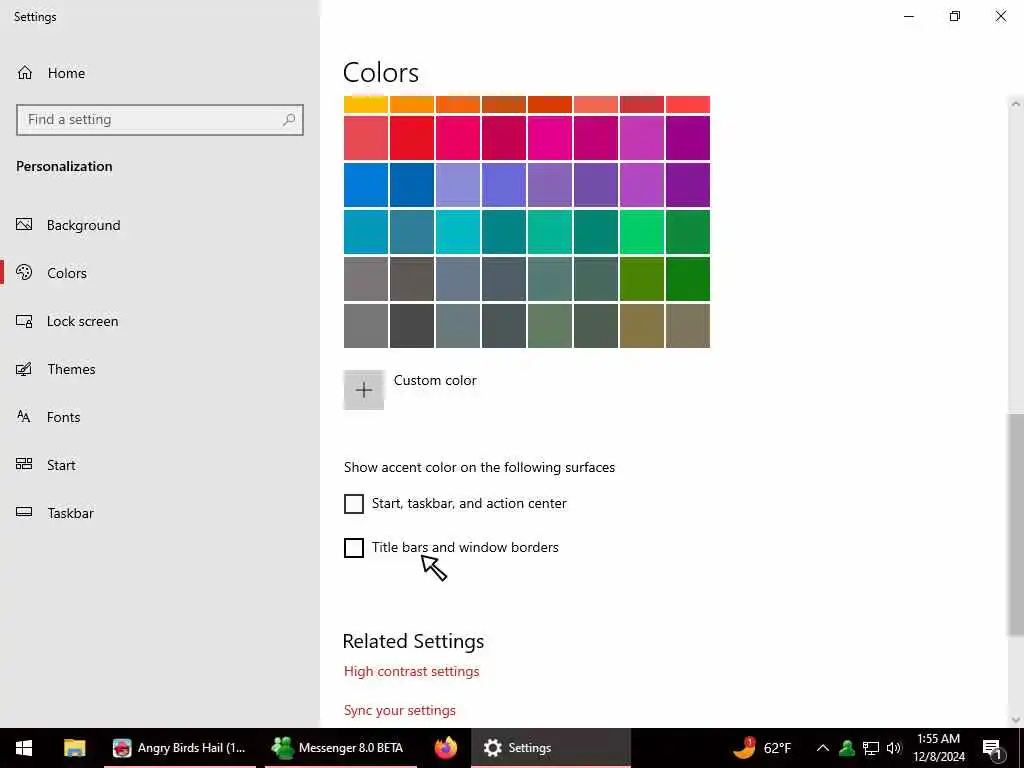Open the Fonts settings page

point(63,417)
